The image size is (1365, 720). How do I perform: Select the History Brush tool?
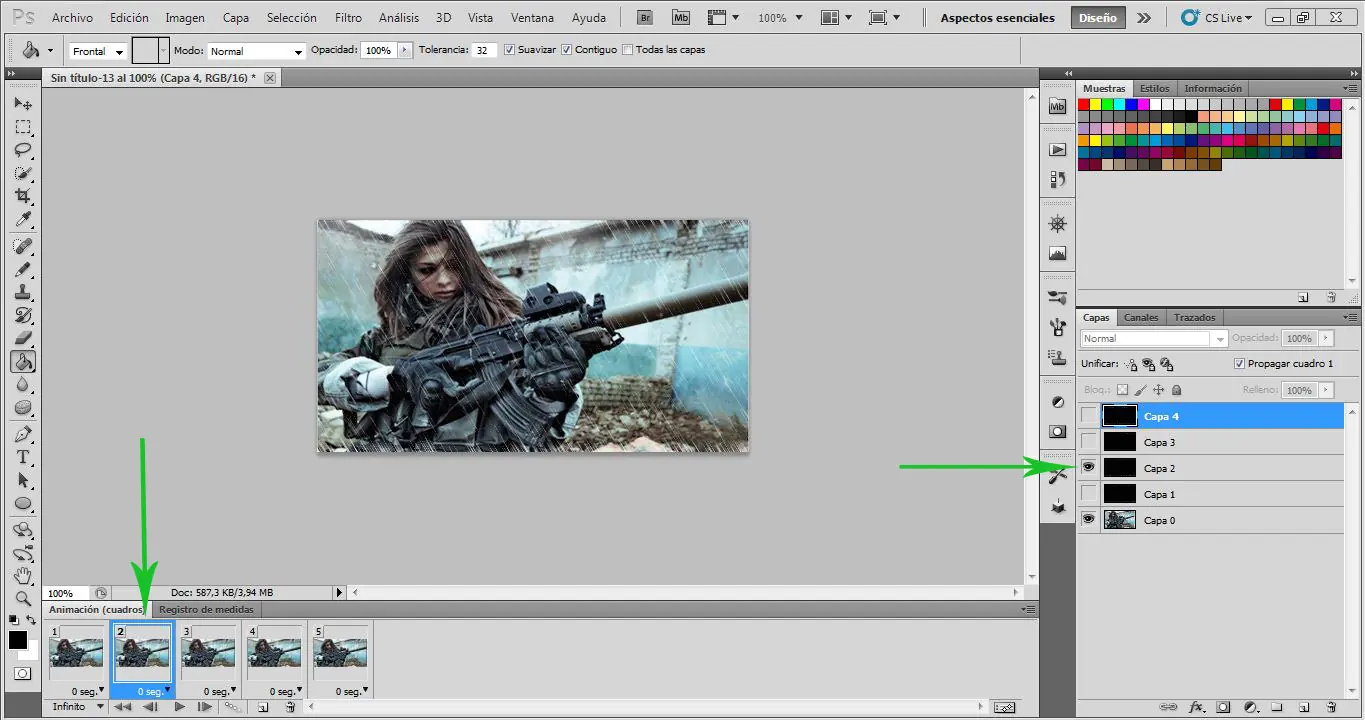[23, 315]
